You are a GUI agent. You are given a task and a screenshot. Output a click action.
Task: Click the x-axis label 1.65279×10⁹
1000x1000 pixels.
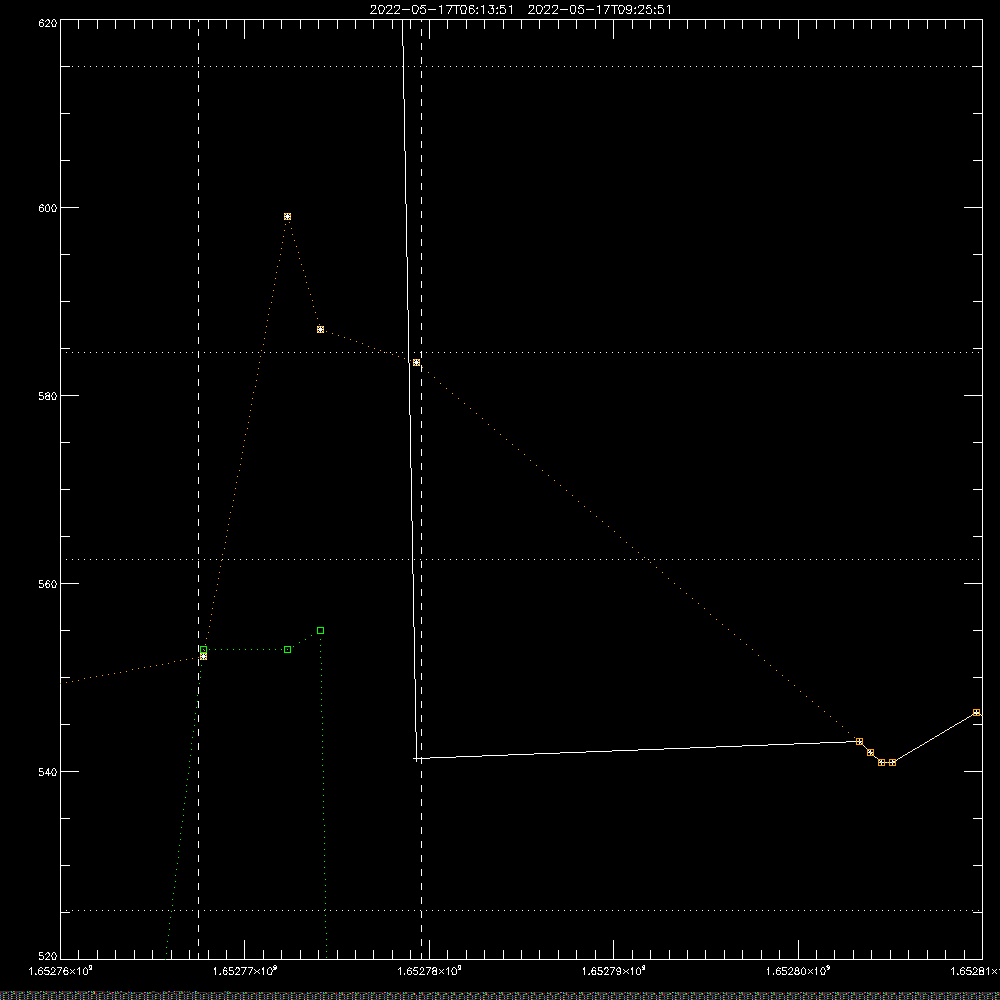pos(614,971)
